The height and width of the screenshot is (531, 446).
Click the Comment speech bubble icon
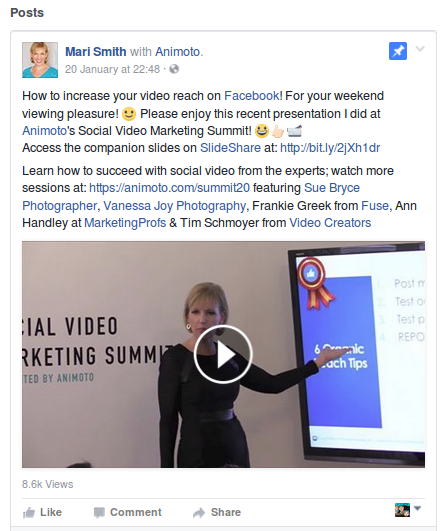coord(99,513)
